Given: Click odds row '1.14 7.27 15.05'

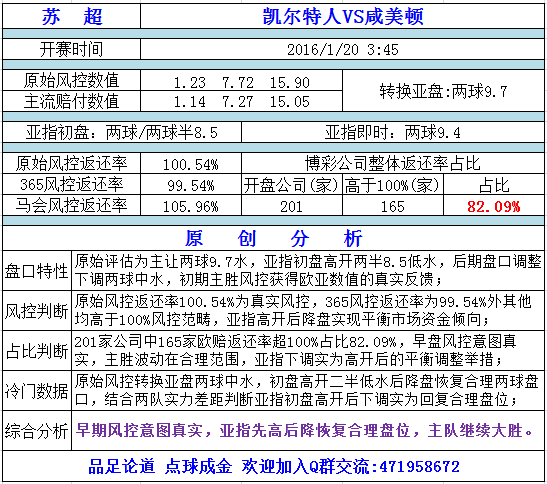Looking at the screenshot, I should click(x=241, y=102).
